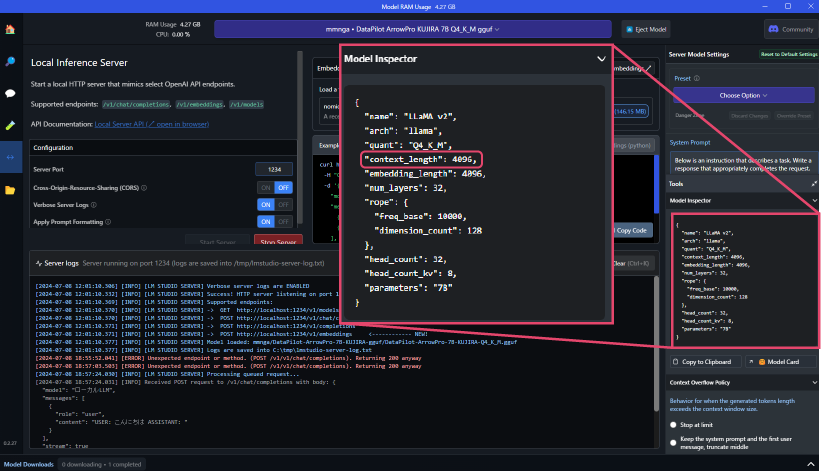Click the Tools panel expand icon

point(813,184)
